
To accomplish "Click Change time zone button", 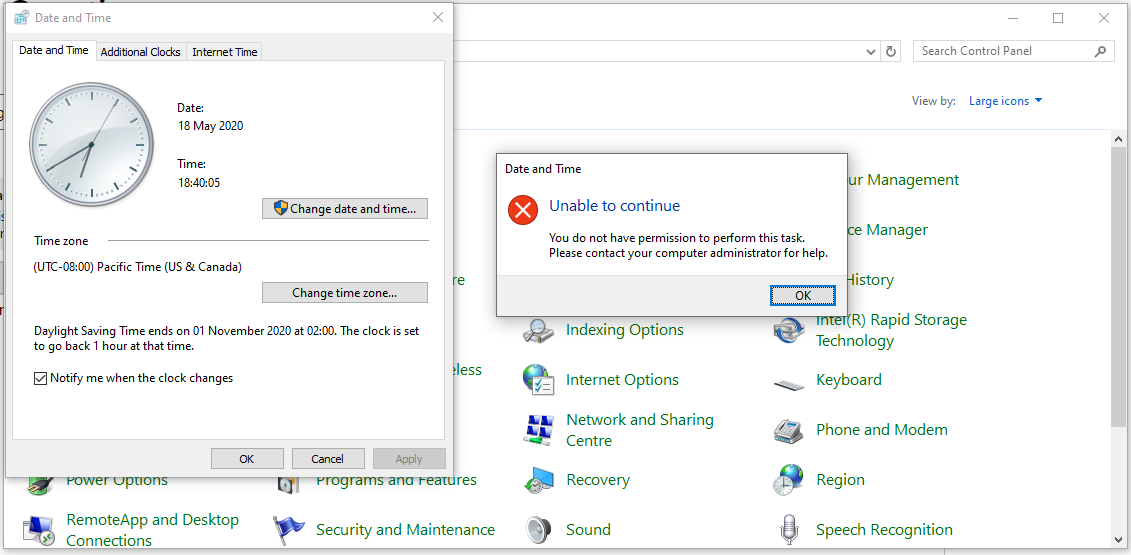I will [345, 293].
